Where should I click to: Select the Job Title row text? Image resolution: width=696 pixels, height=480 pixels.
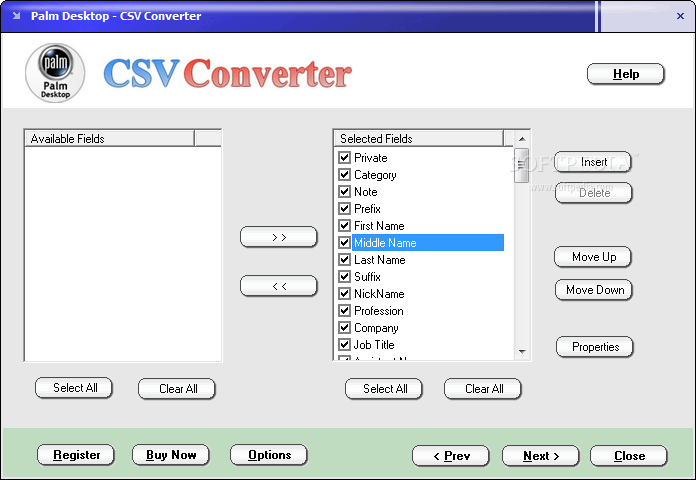pos(374,345)
